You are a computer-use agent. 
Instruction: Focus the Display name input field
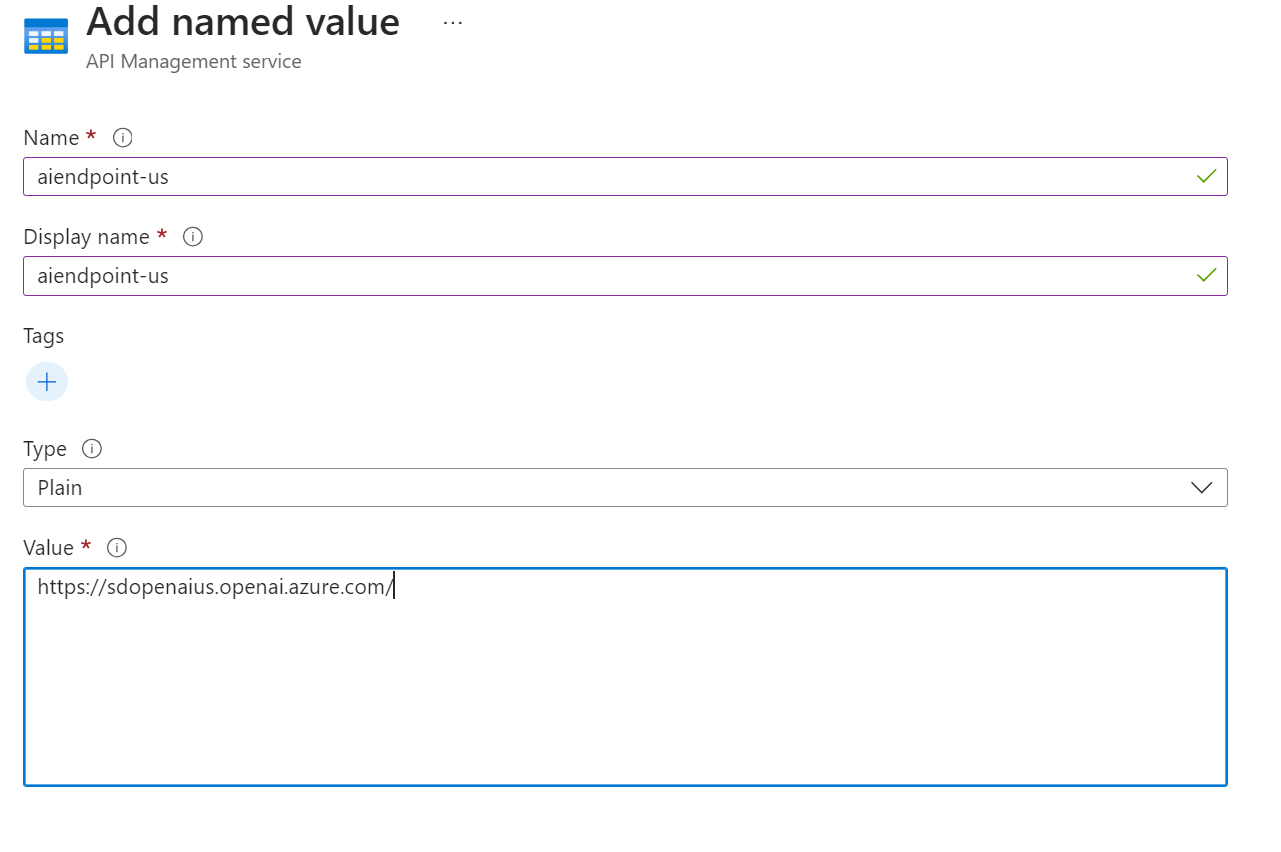[600, 276]
